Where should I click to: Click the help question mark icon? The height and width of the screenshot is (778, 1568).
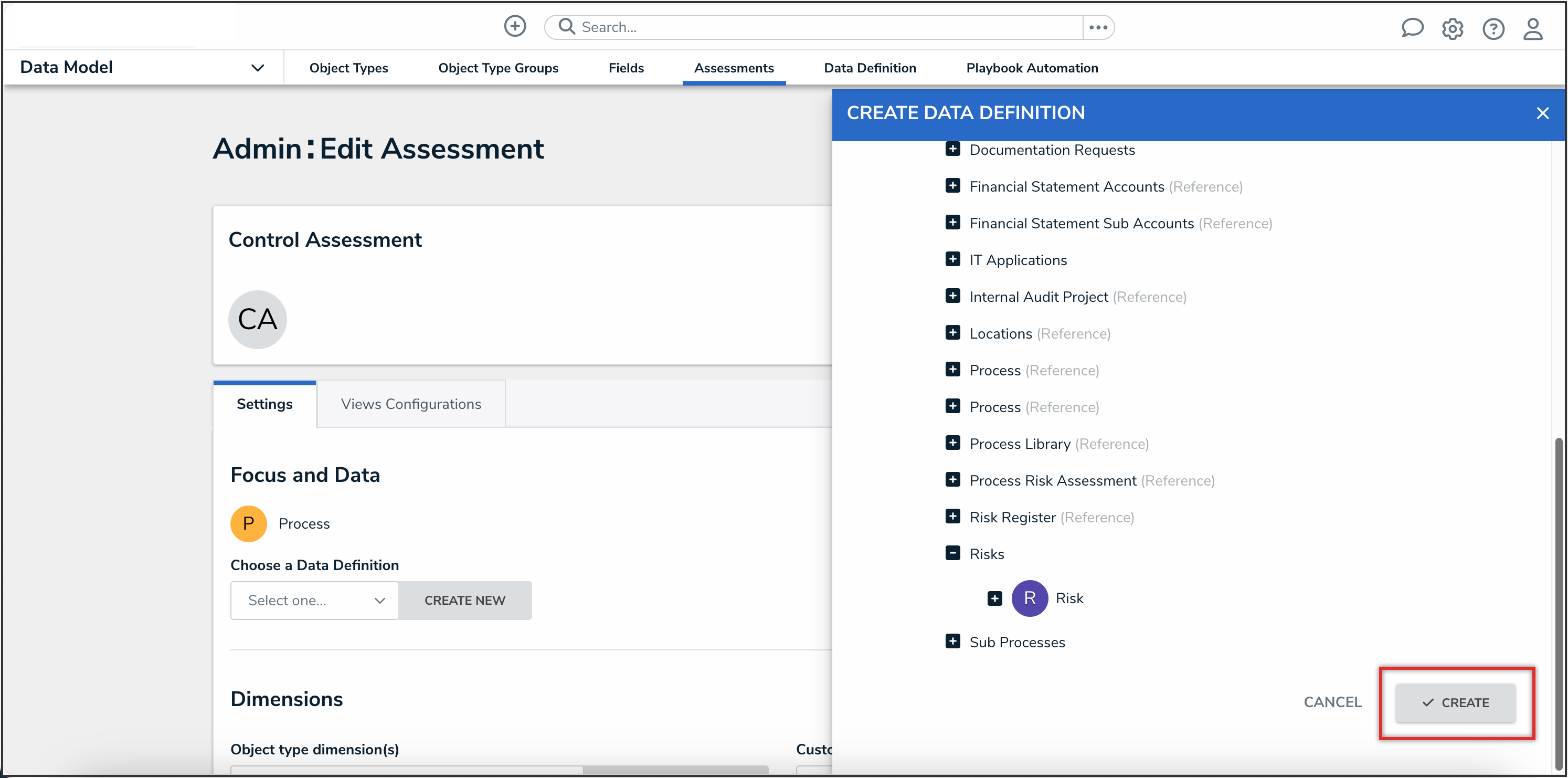point(1492,29)
